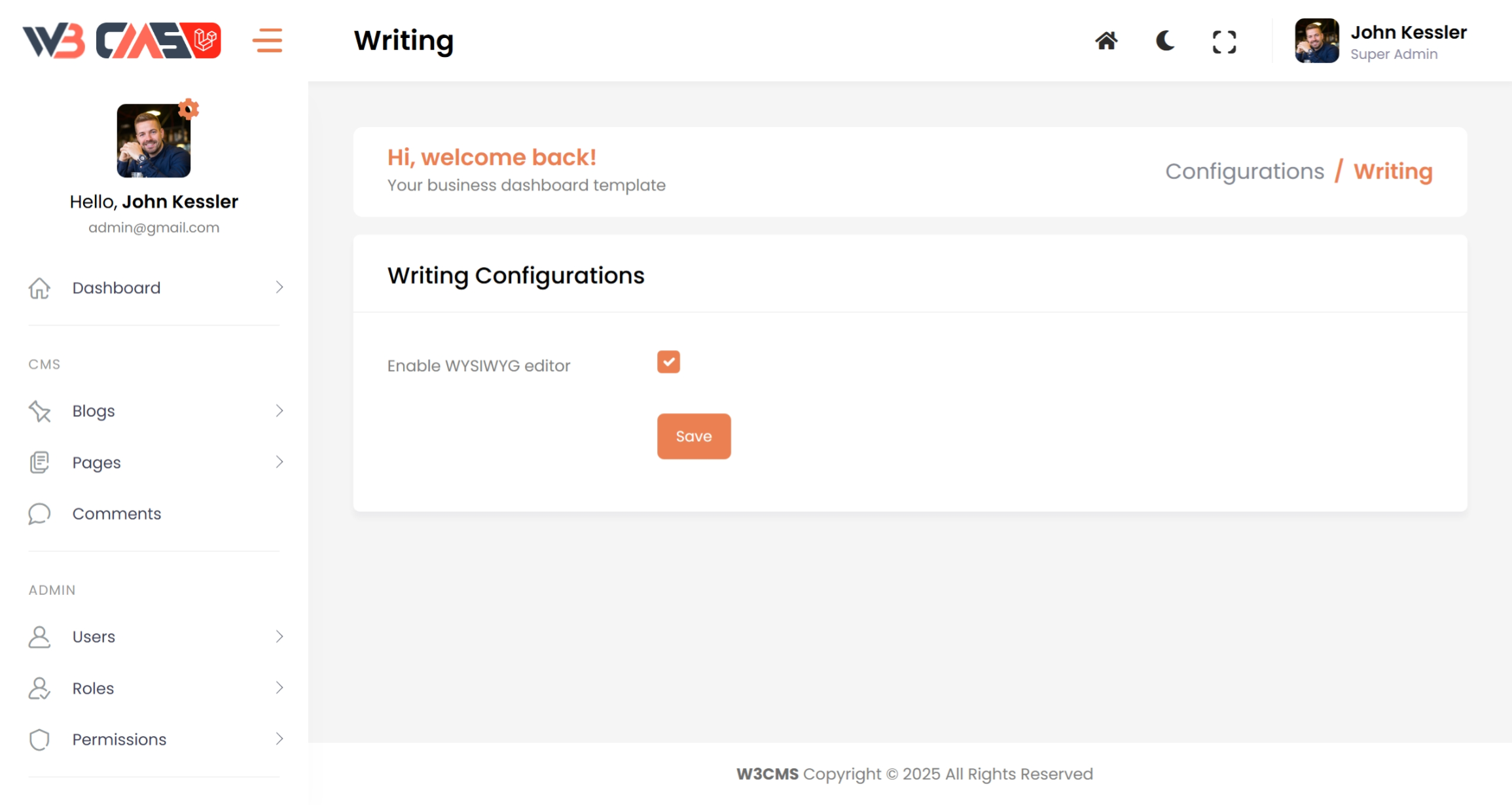This screenshot has height=805, width=1512.
Task: Click the W3CMS logo
Action: (122, 41)
